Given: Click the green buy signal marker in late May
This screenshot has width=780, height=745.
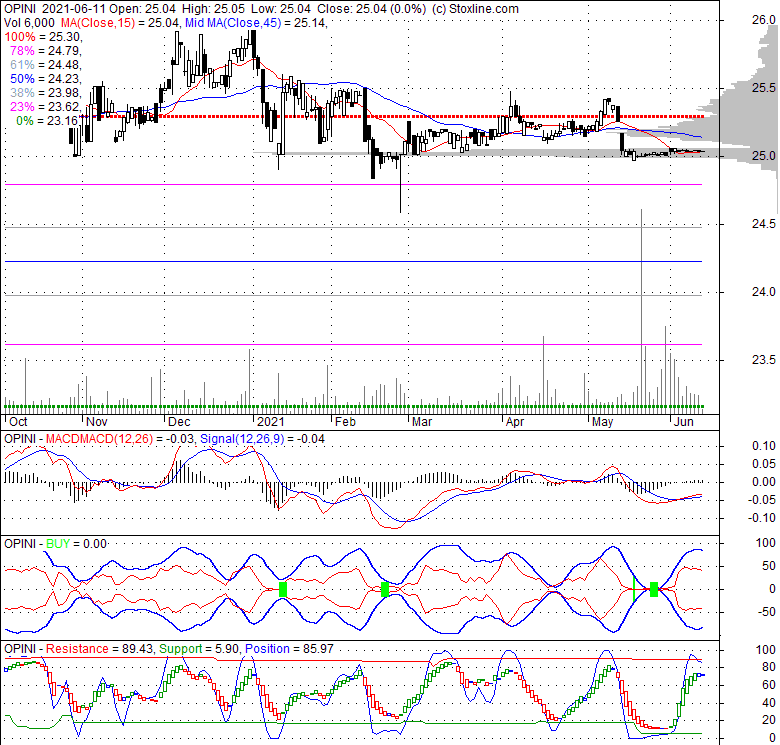Looking at the screenshot, I should coord(654,589).
